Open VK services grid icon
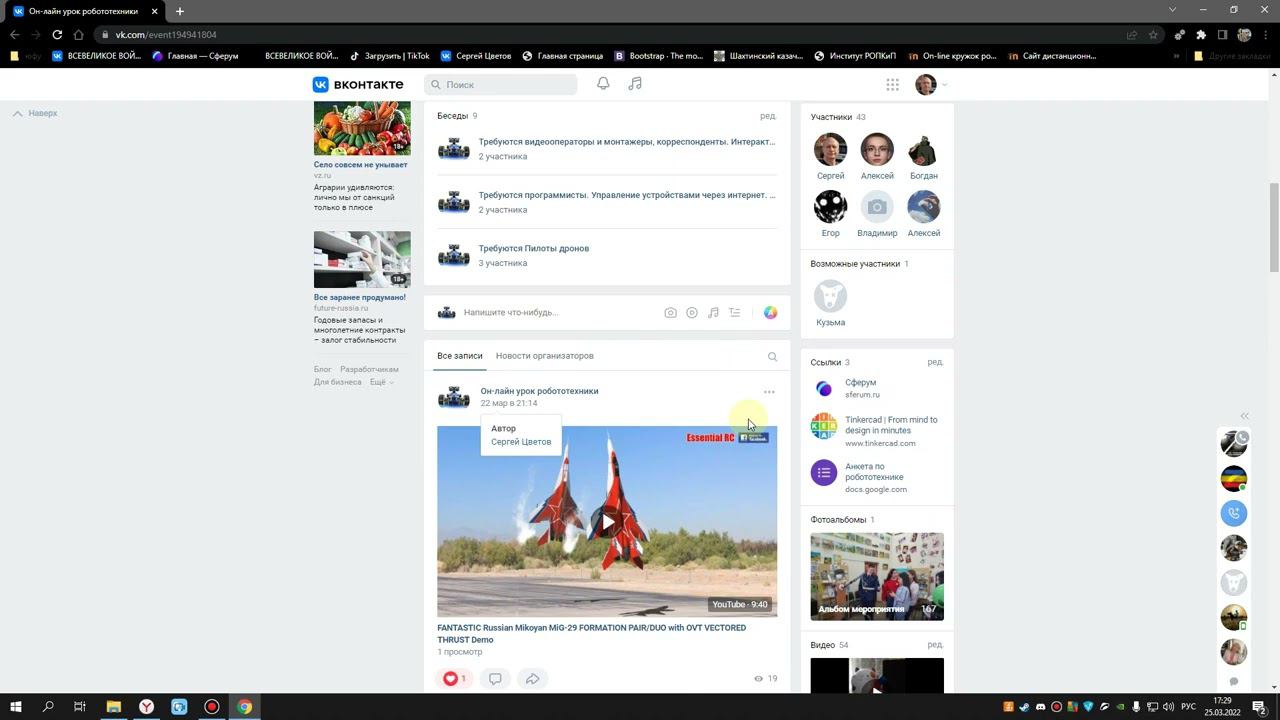This screenshot has width=1280, height=720. coord(892,85)
